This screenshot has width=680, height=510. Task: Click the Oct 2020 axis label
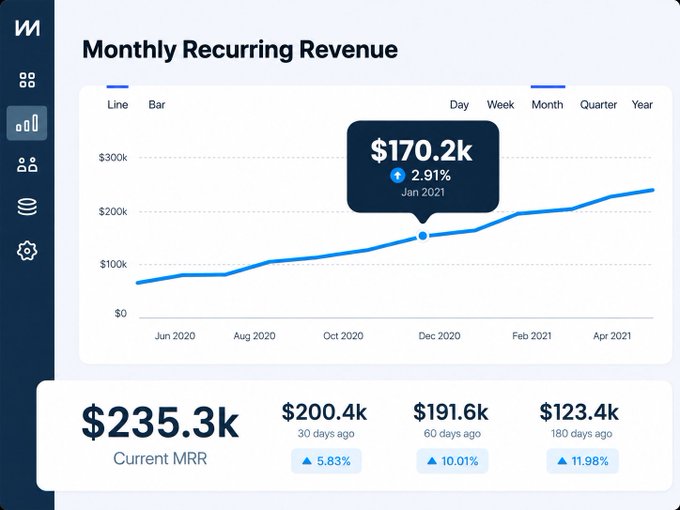click(343, 336)
